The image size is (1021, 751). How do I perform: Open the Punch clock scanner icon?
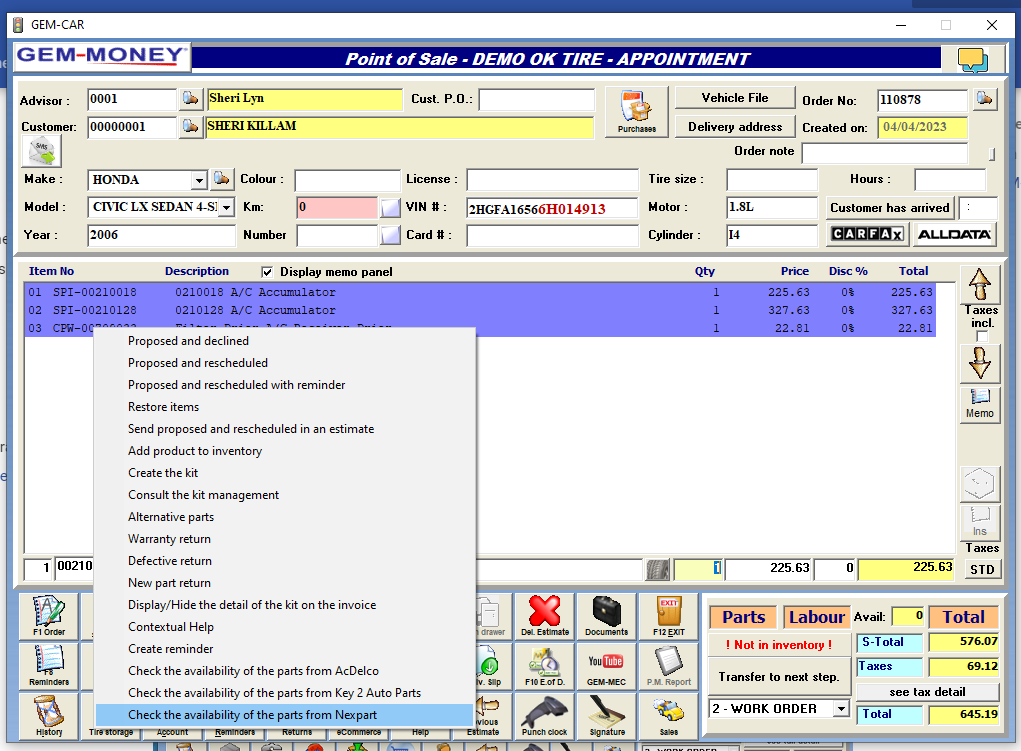click(x=545, y=715)
